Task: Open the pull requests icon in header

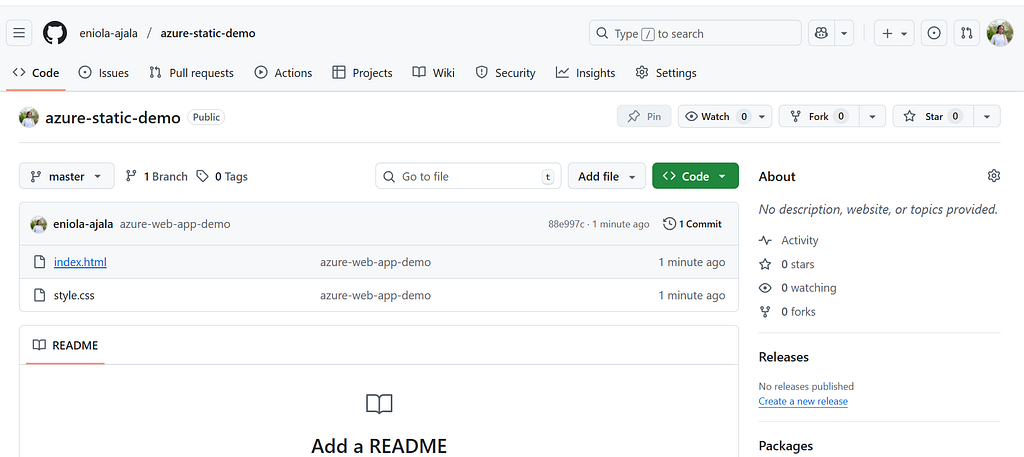Action: pos(967,33)
